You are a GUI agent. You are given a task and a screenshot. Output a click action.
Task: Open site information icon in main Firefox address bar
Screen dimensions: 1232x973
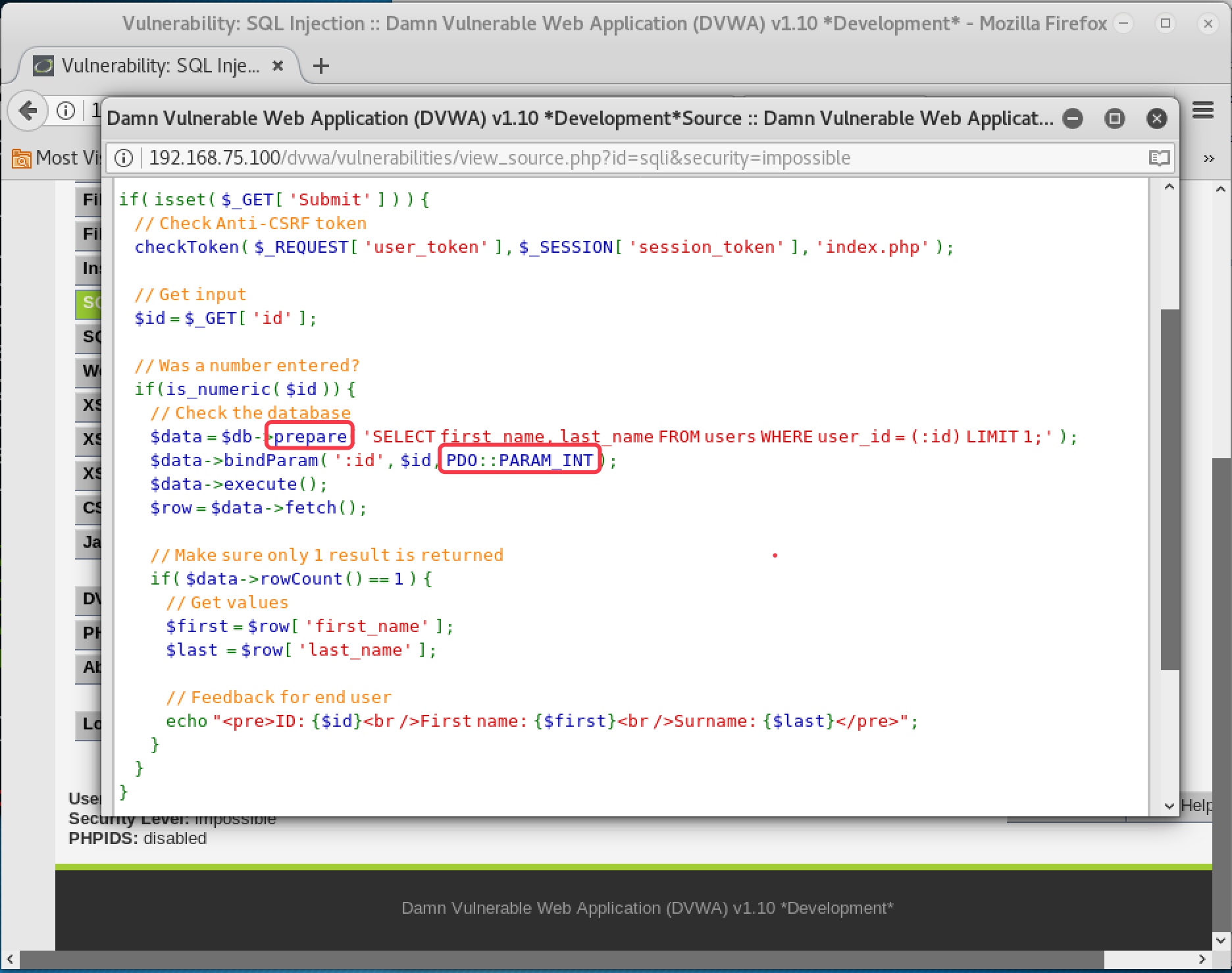(x=66, y=111)
